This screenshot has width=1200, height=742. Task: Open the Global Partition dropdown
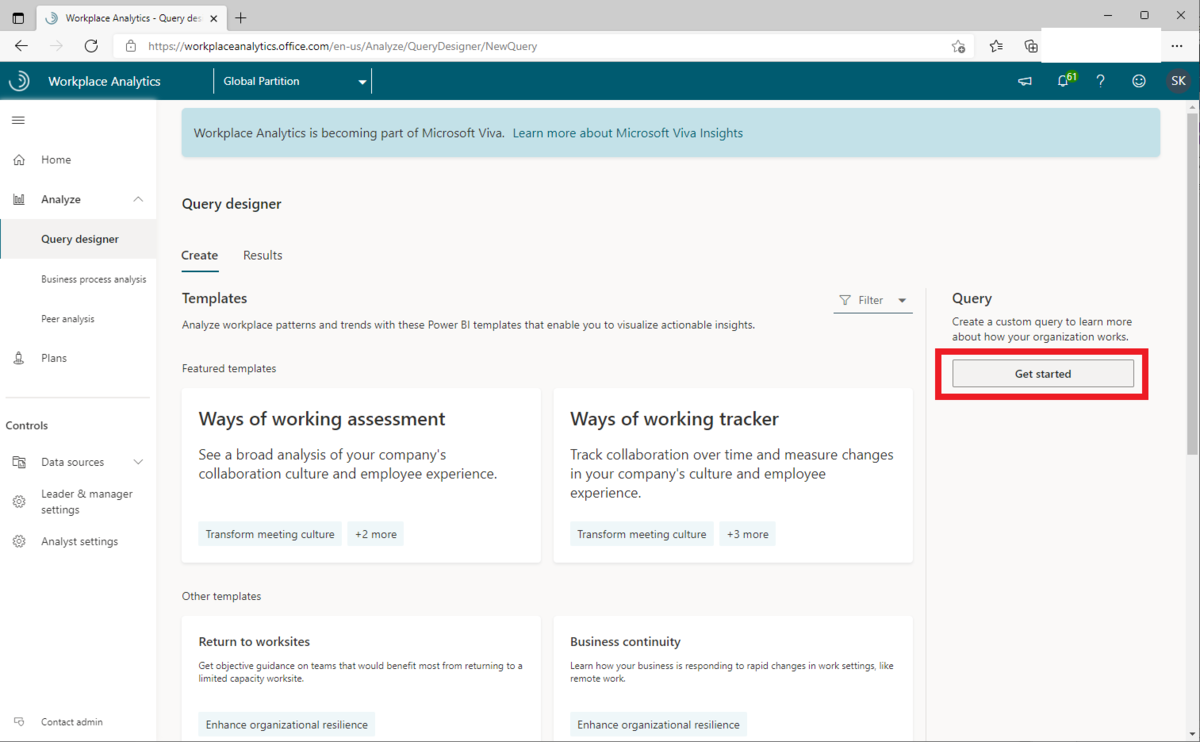pos(293,82)
